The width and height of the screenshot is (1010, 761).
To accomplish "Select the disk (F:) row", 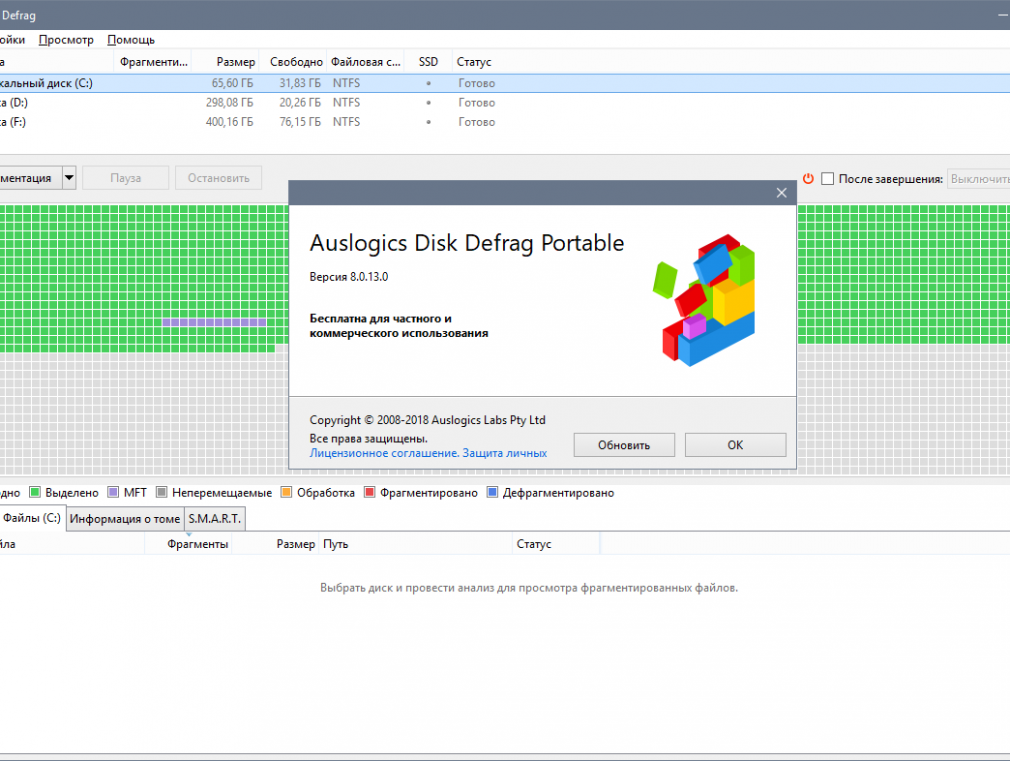I will click(505, 122).
